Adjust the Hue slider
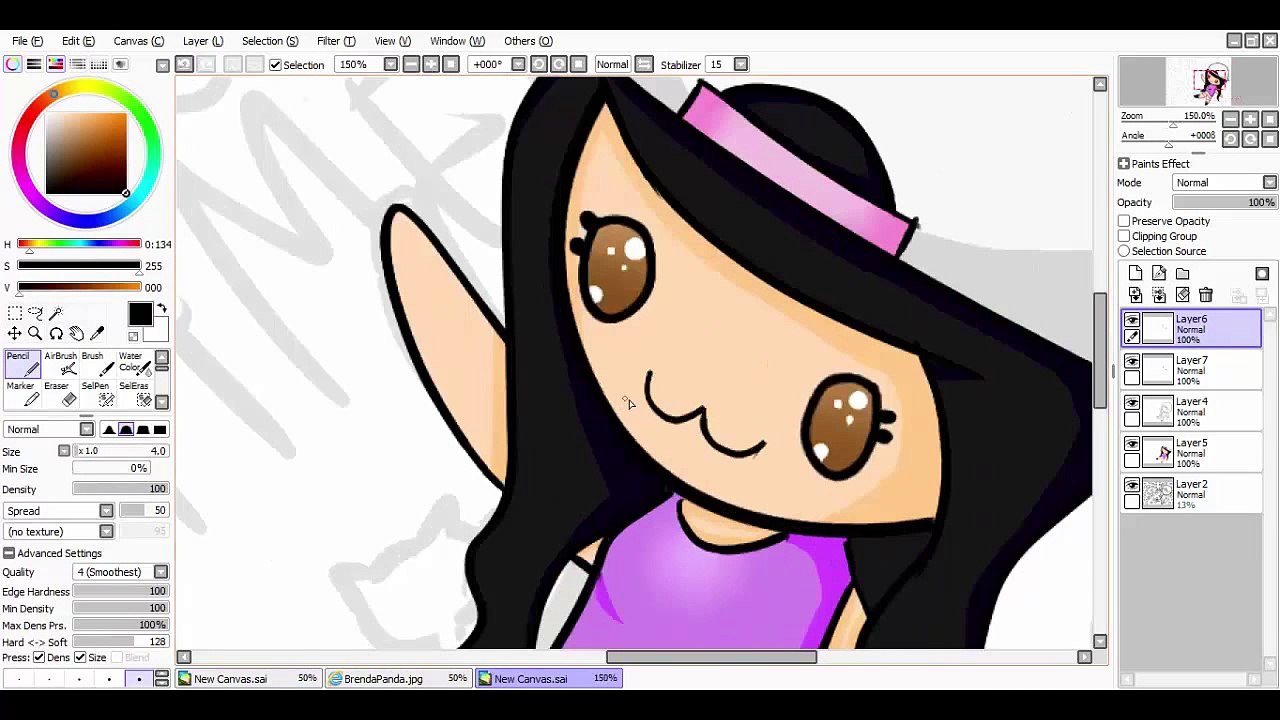Image resolution: width=1280 pixels, height=720 pixels. click(x=79, y=244)
